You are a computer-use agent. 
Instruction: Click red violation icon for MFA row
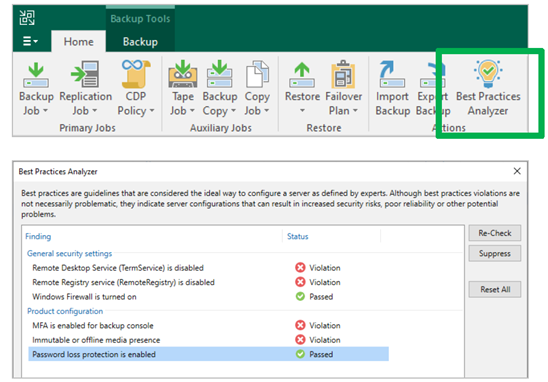pos(300,325)
